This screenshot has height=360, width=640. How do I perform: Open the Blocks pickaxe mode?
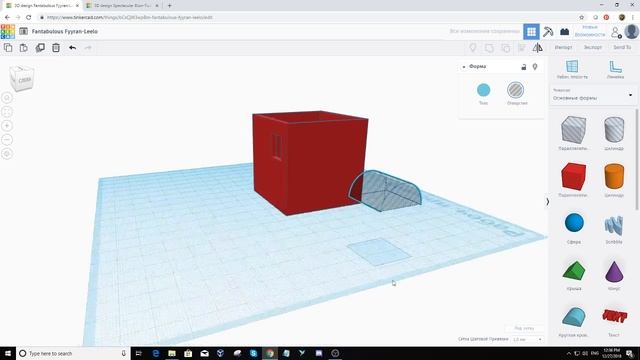coord(548,31)
